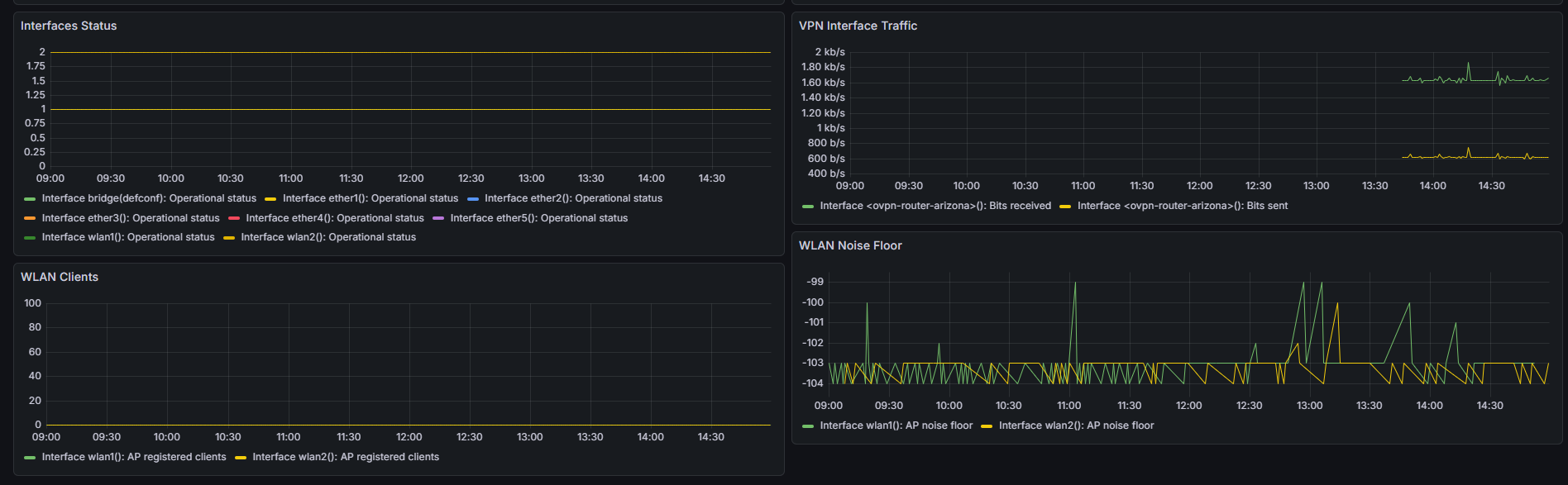Isolate ovpn-router-arizona Bits received series
The width and height of the screenshot is (1568, 485).
tap(935, 206)
